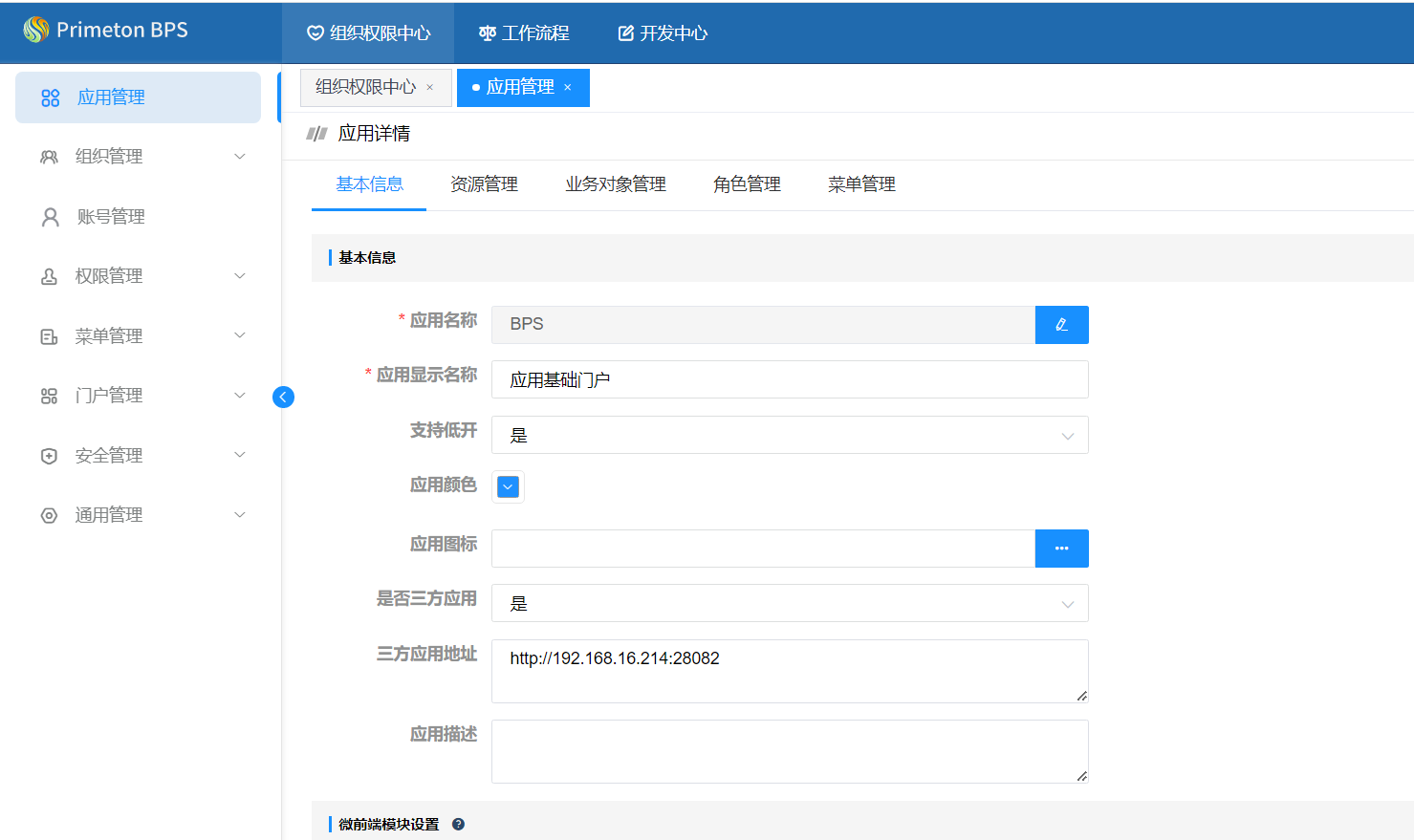The width and height of the screenshot is (1414, 840).
Task: Click the Primeton BPS logo icon
Action: pos(36,30)
